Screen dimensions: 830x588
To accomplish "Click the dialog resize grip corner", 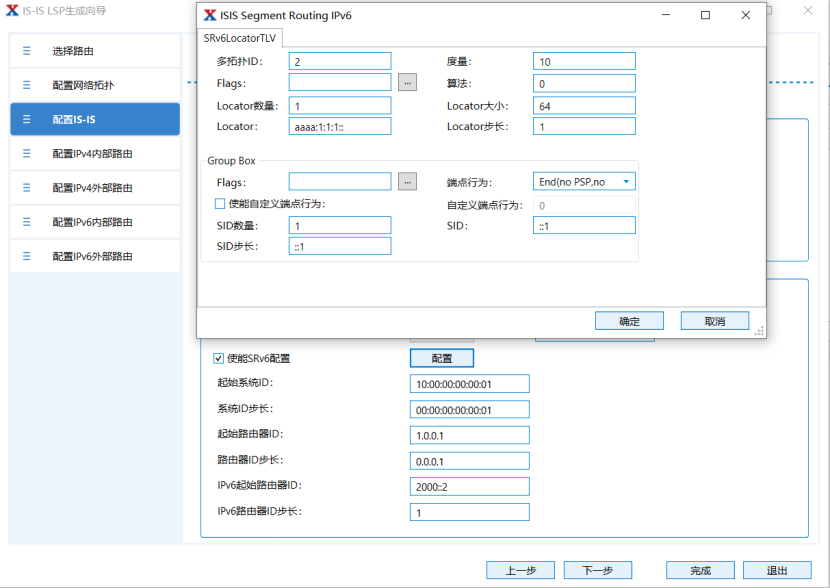I will (x=759, y=331).
